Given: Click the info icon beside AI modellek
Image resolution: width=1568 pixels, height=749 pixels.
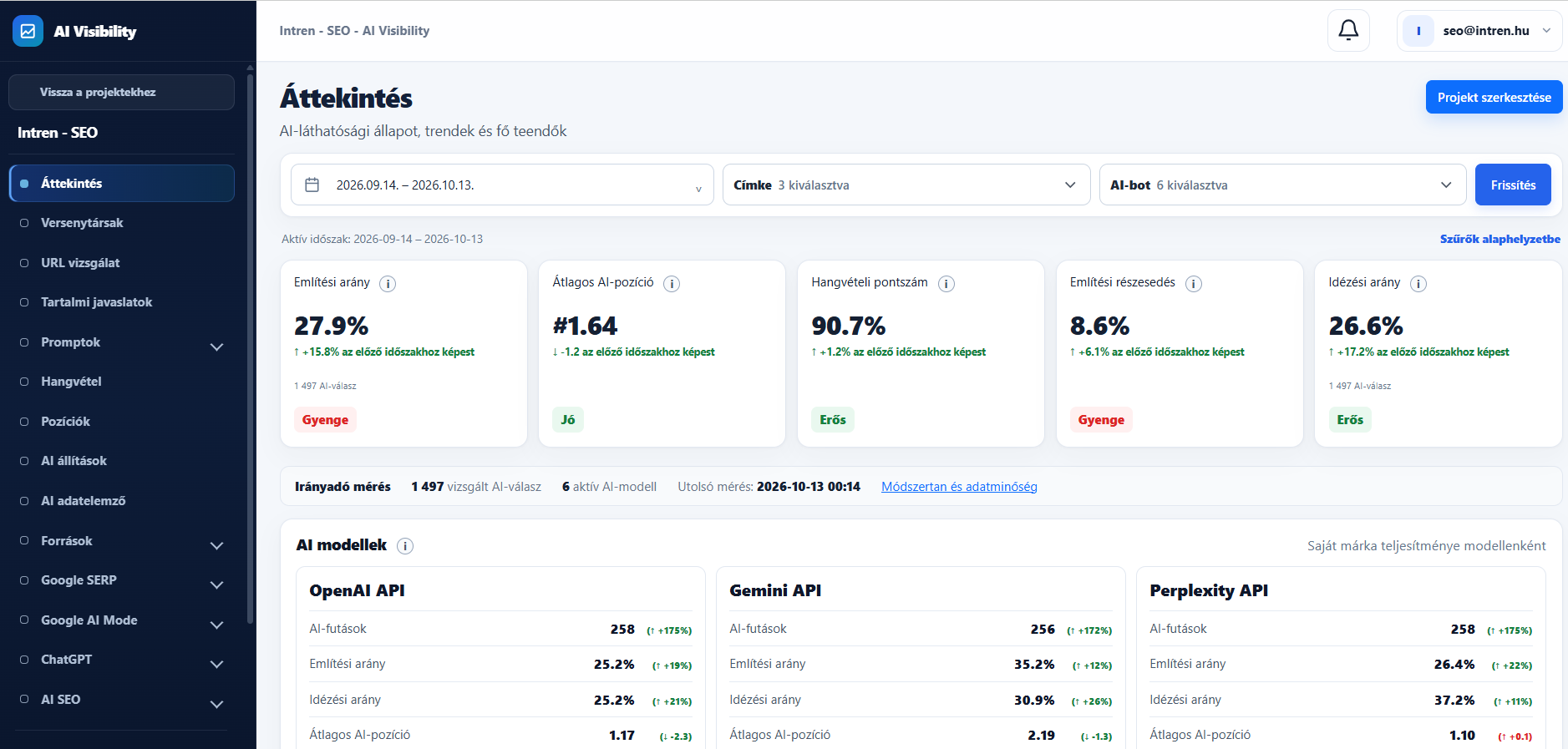Looking at the screenshot, I should click(x=405, y=546).
